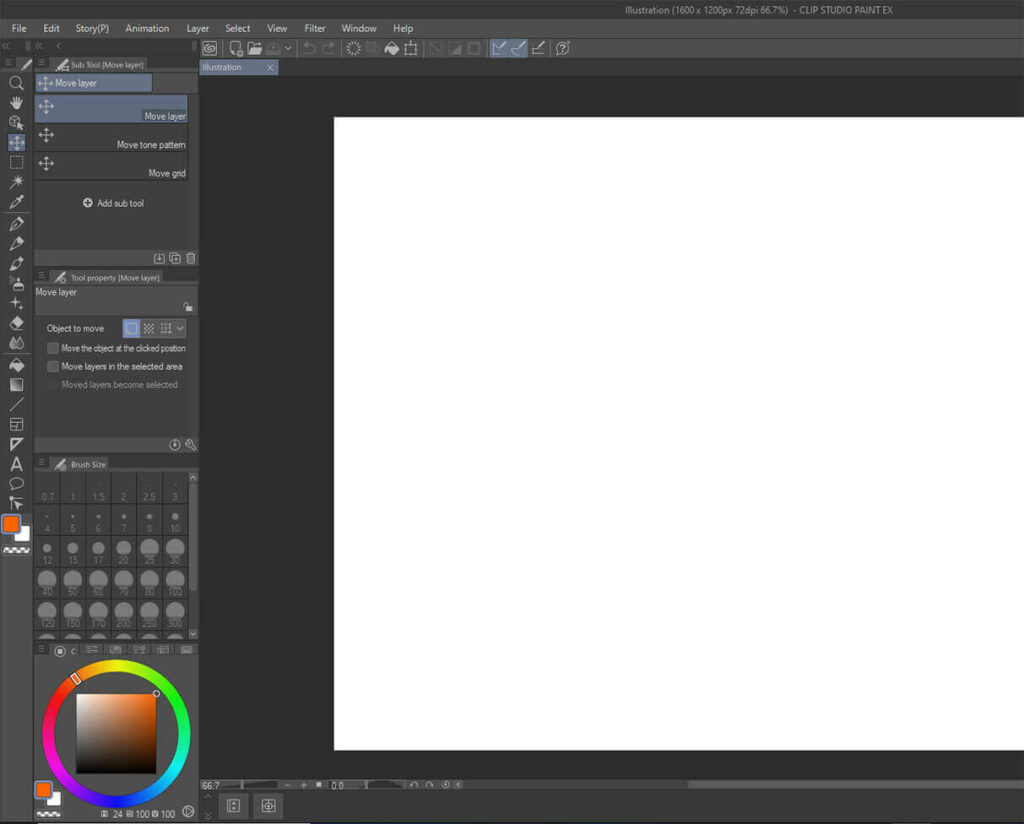The image size is (1024, 824).
Task: Check Move layers in the selected area
Action: [52, 366]
